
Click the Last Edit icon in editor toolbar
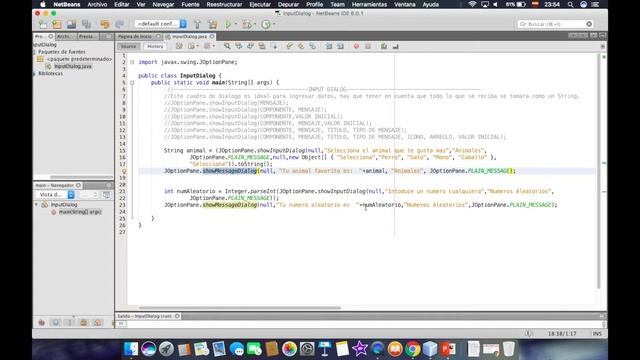tap(179, 47)
